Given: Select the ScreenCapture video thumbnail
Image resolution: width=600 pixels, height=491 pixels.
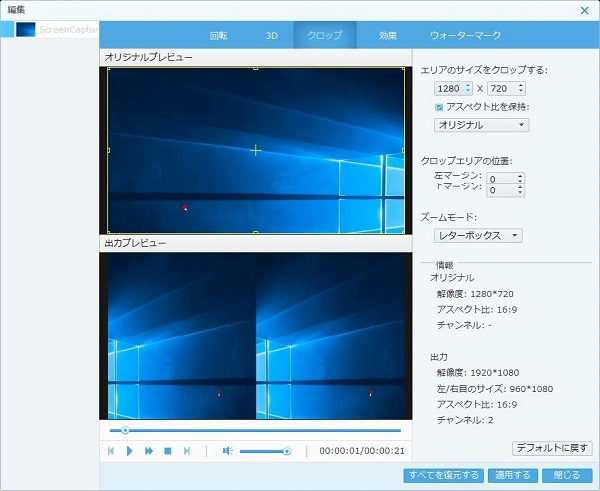Looking at the screenshot, I should point(26,29).
